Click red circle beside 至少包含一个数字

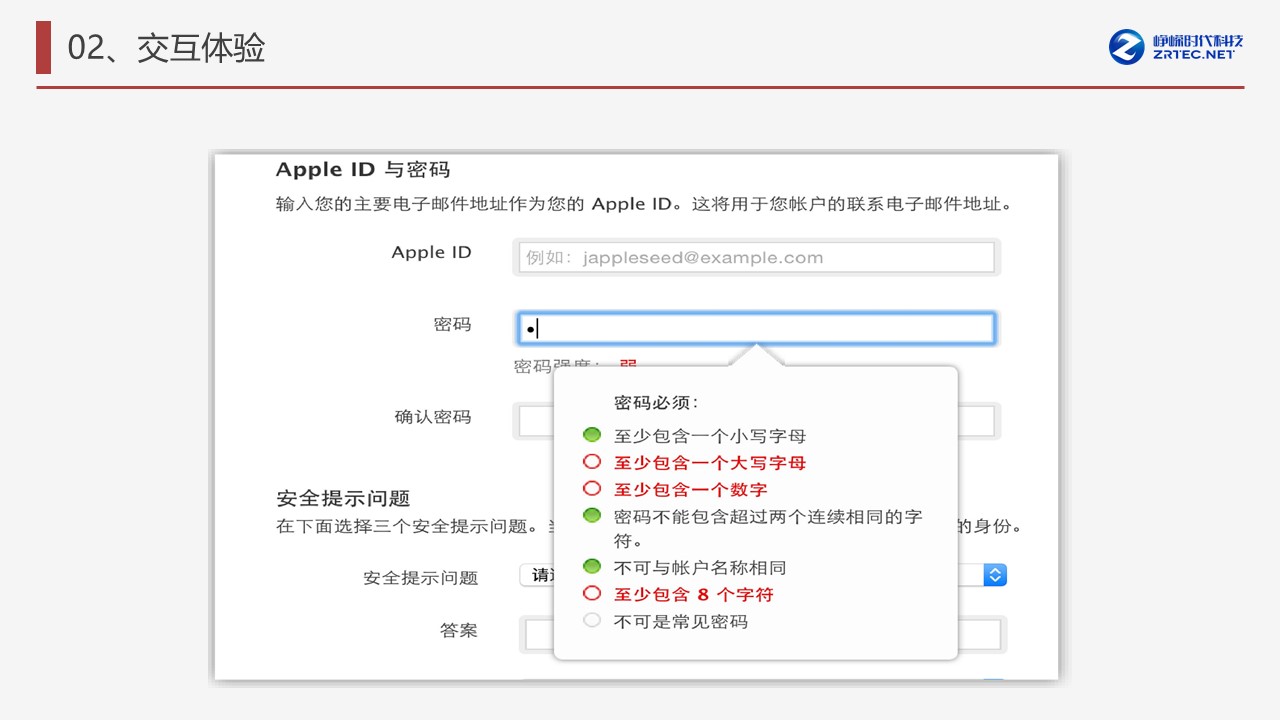click(x=592, y=489)
